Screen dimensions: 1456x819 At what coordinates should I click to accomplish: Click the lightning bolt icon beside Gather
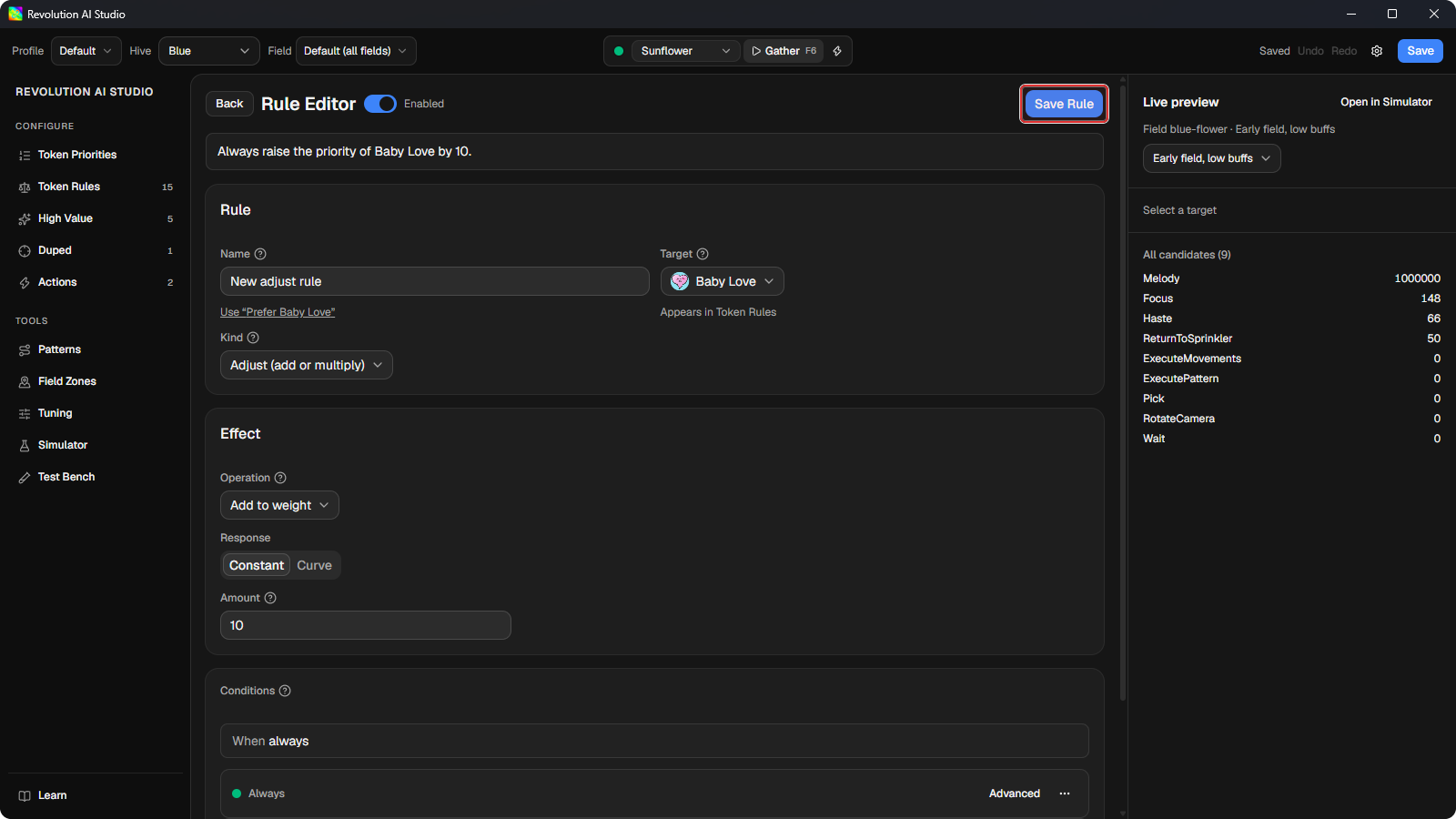tap(837, 51)
